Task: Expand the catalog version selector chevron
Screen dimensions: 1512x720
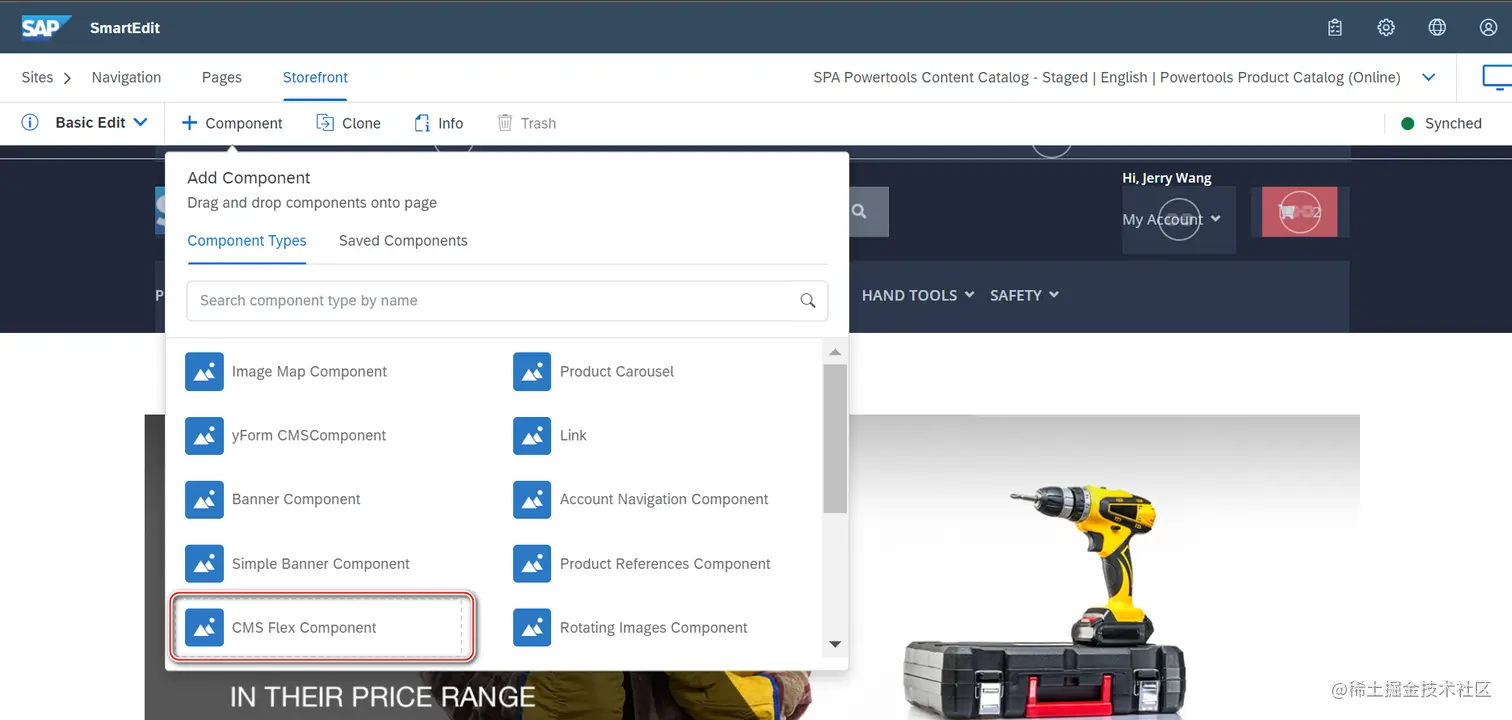Action: pos(1429,77)
